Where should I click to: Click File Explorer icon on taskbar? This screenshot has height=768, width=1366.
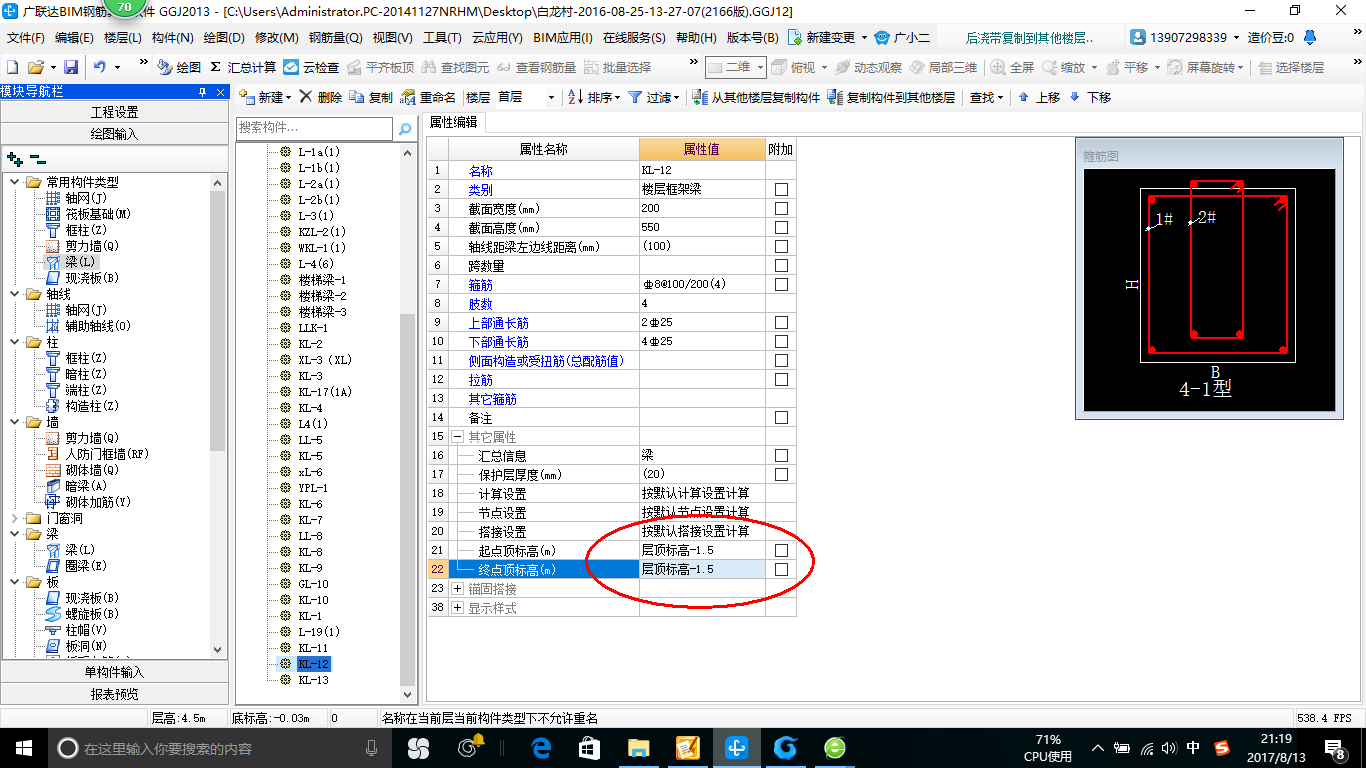(x=638, y=748)
